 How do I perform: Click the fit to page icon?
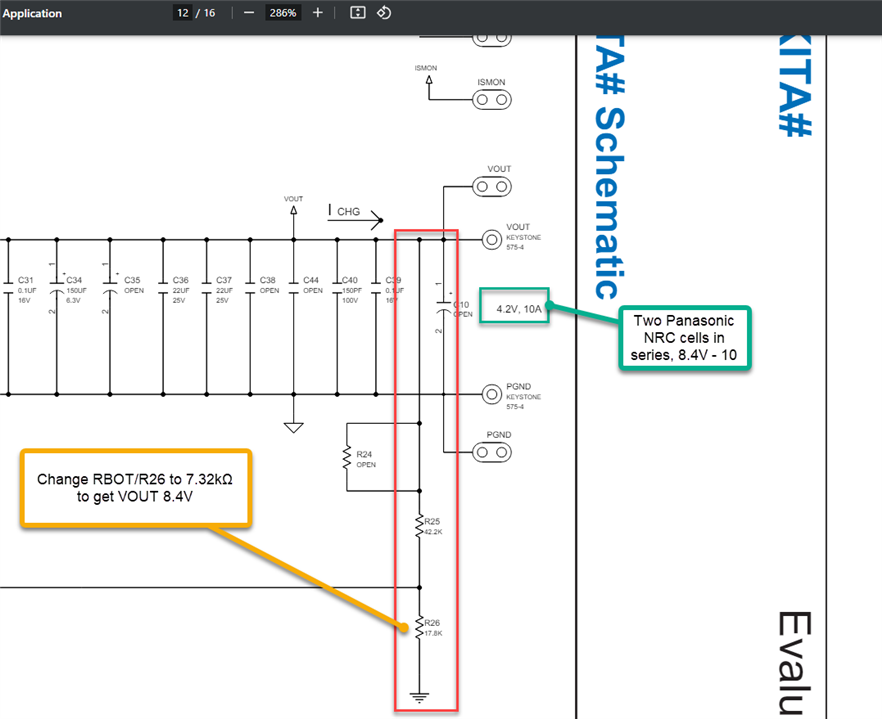click(358, 12)
